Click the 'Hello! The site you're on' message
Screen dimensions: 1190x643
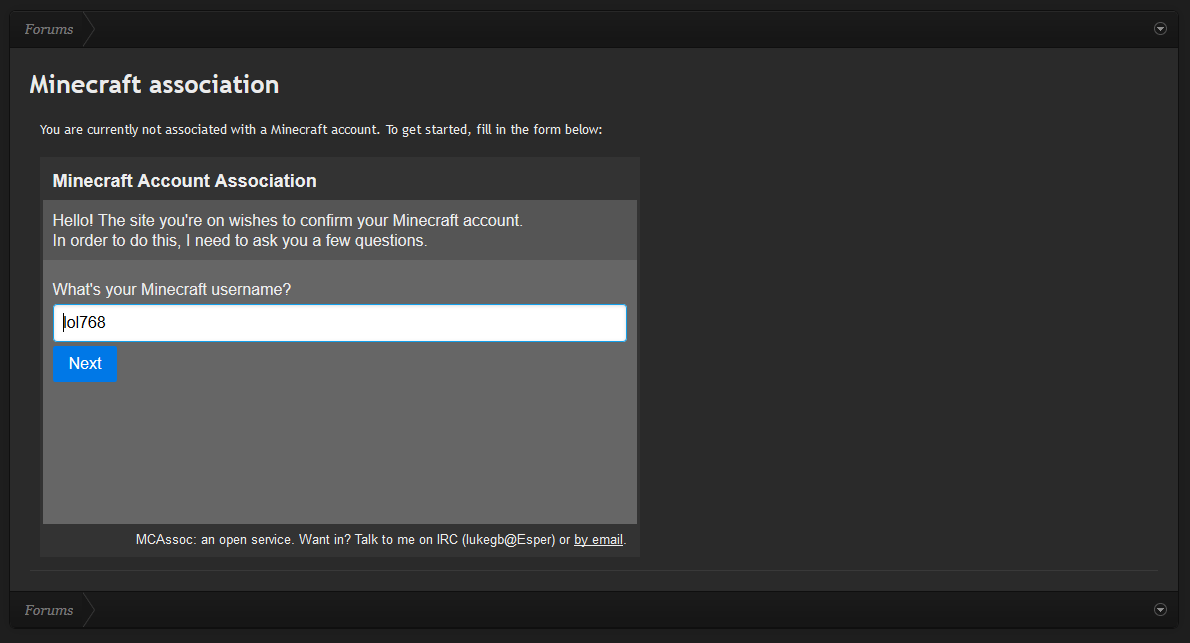coord(288,220)
